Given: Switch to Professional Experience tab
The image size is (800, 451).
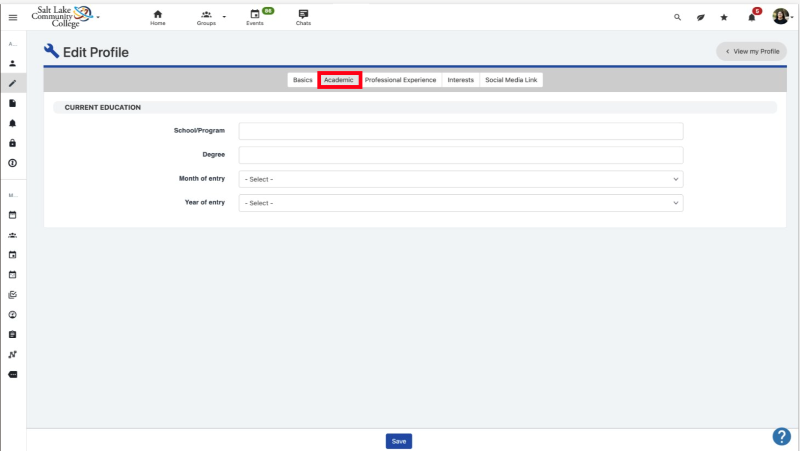Looking at the screenshot, I should point(400,80).
